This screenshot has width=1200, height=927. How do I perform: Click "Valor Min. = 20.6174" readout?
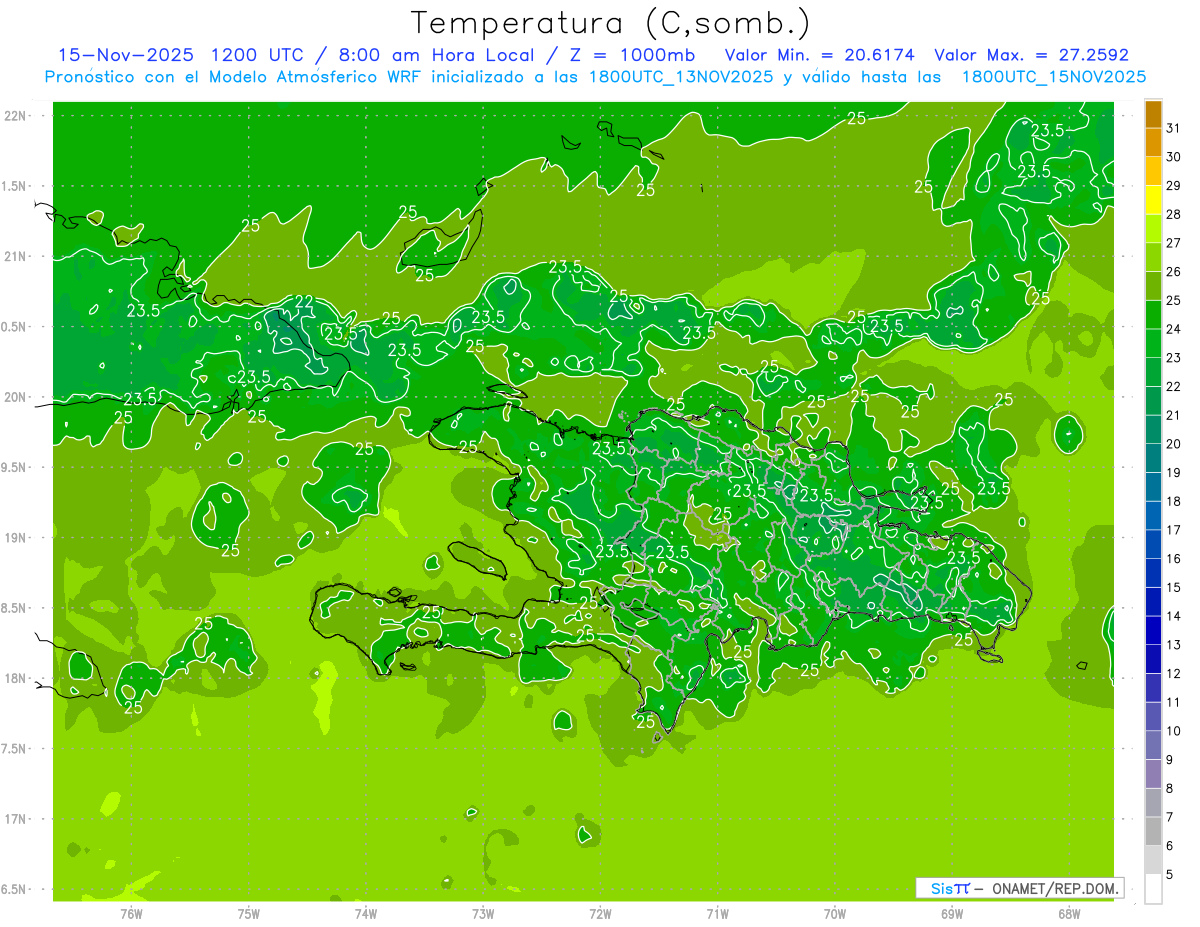820,55
